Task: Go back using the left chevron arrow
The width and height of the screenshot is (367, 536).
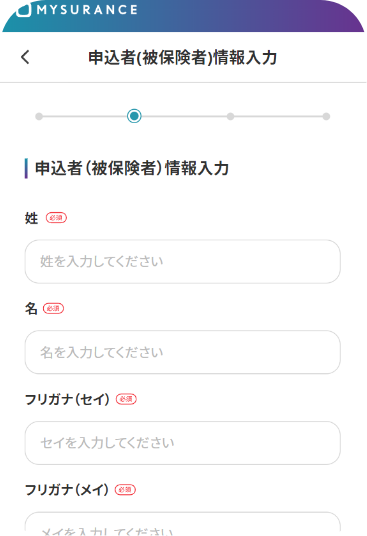Action: [x=25, y=57]
